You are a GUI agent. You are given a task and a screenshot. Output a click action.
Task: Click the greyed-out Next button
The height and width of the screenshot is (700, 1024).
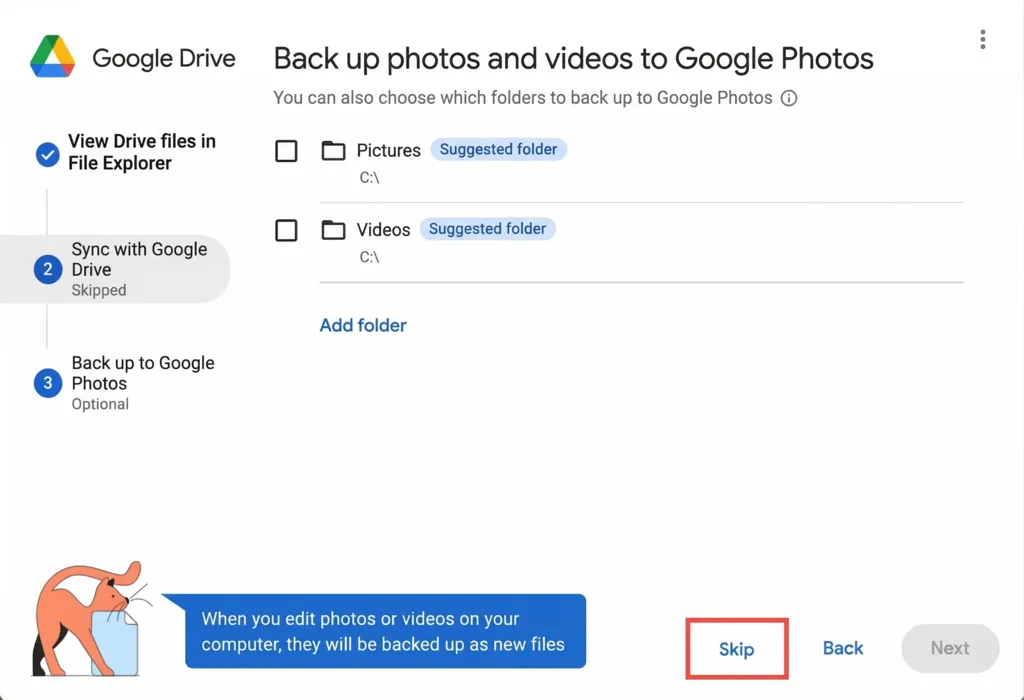[x=949, y=648]
